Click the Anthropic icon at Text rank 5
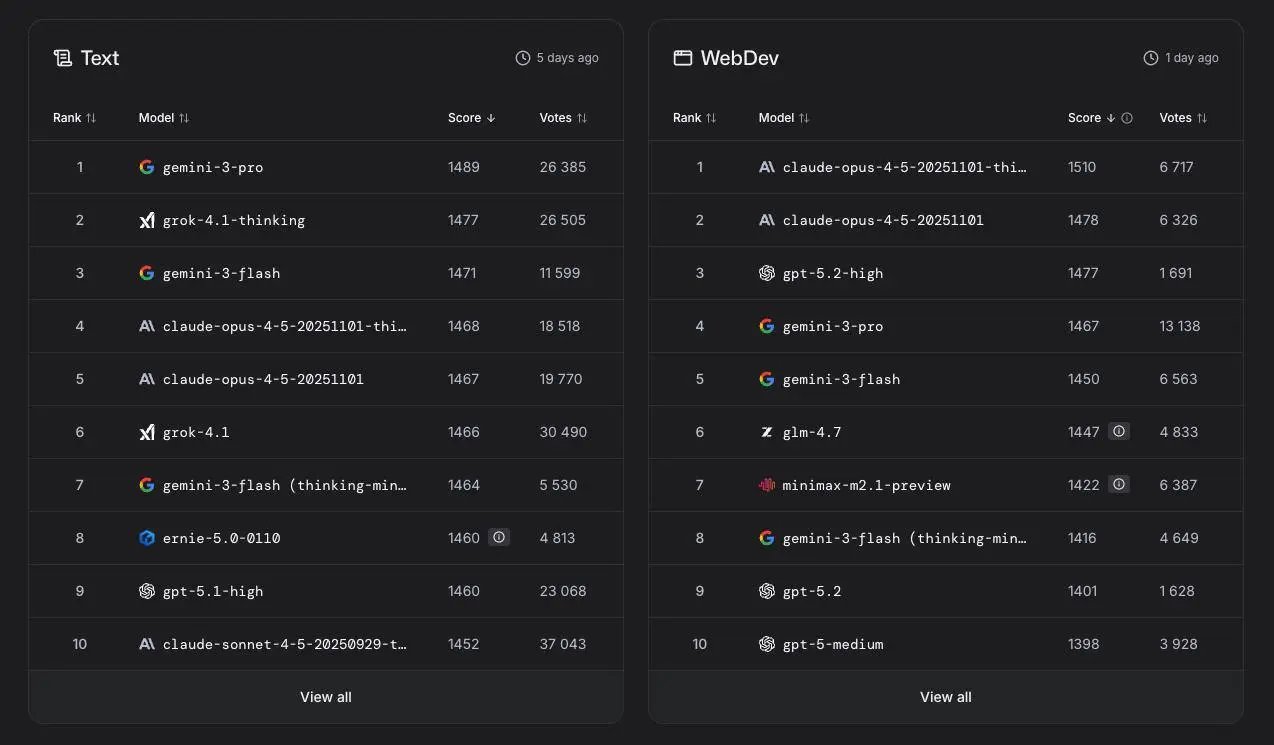1274x745 pixels. pos(147,379)
